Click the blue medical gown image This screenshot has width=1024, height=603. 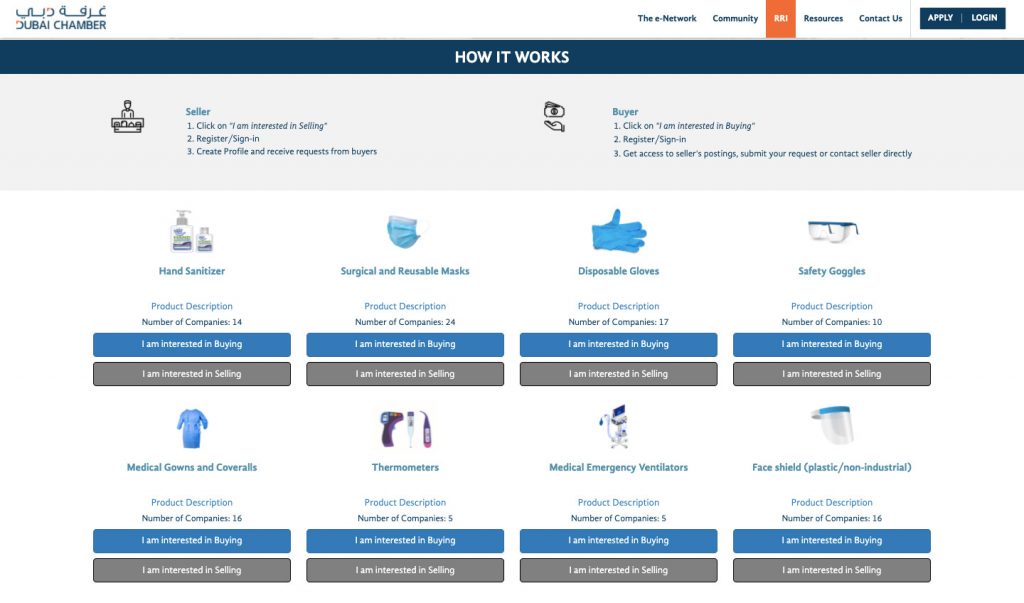191,428
